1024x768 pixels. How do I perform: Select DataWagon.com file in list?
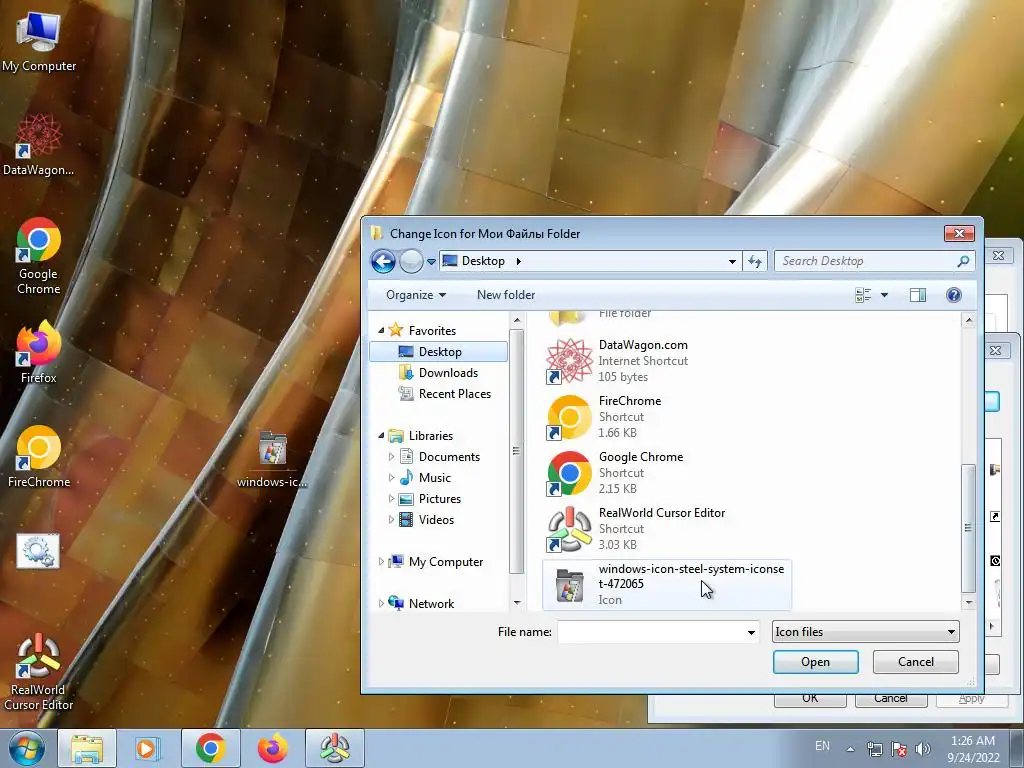tap(667, 360)
